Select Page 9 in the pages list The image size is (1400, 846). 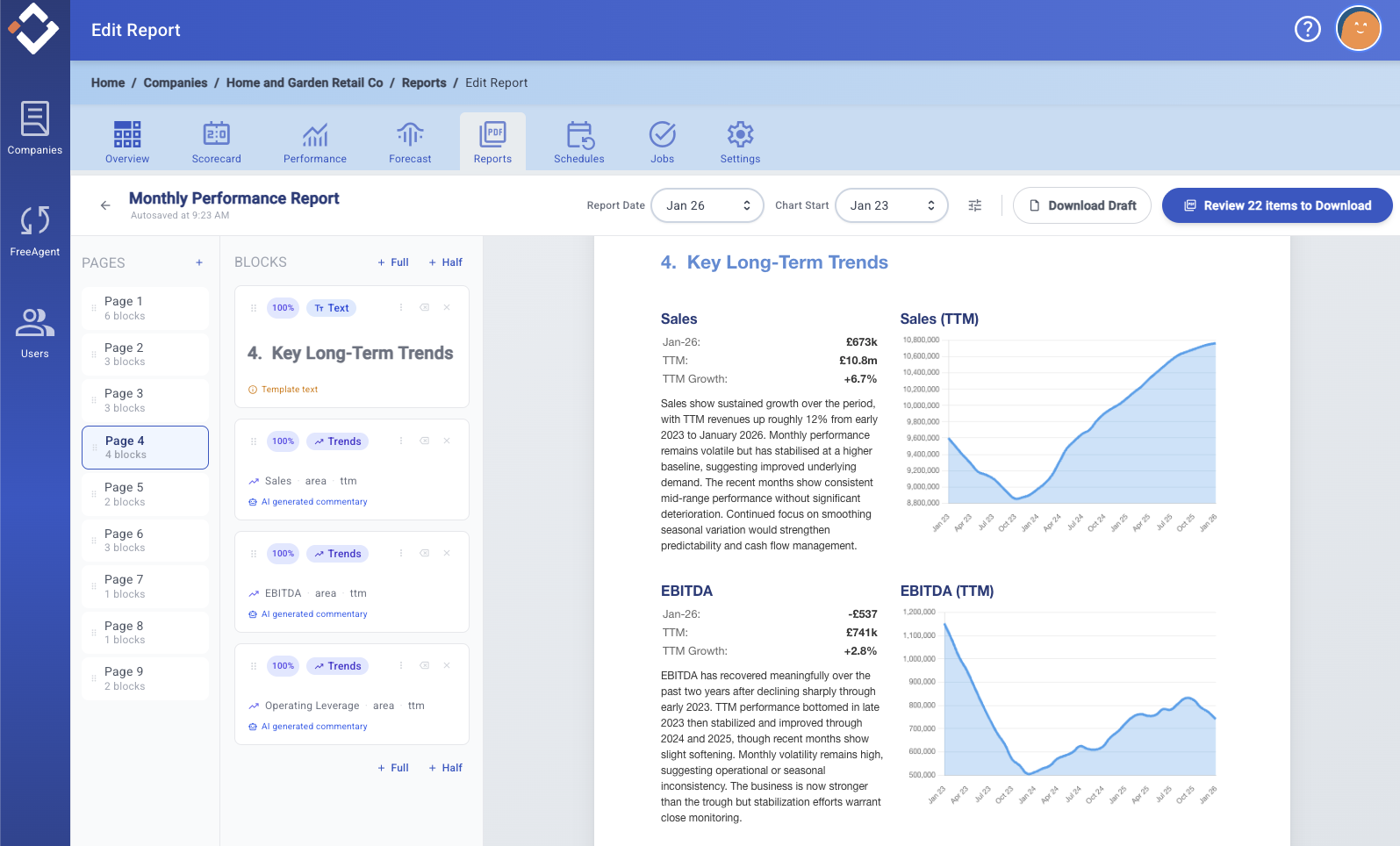pos(145,678)
